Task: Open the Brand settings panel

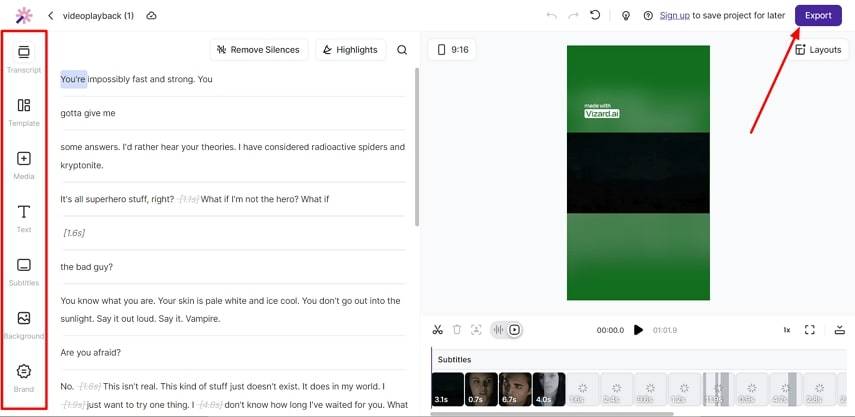Action: (24, 378)
